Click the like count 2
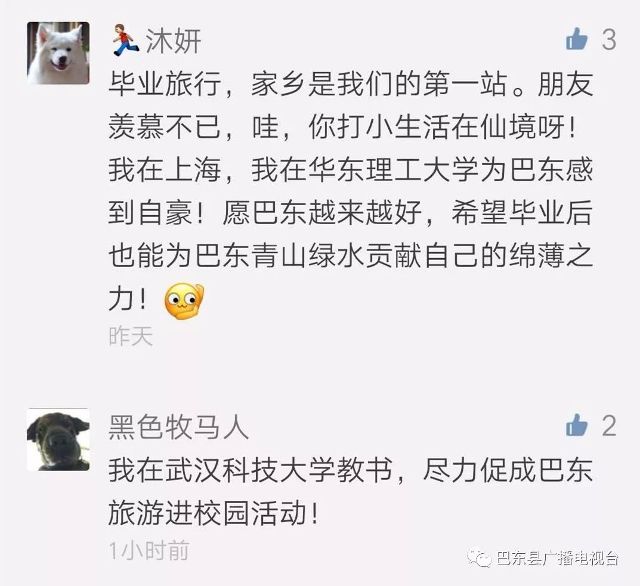640x586 pixels. pyautogui.click(x=609, y=426)
